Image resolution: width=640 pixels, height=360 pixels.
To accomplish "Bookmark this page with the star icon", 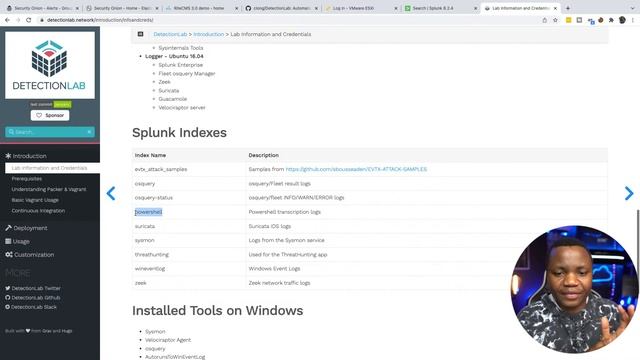I will (555, 20).
